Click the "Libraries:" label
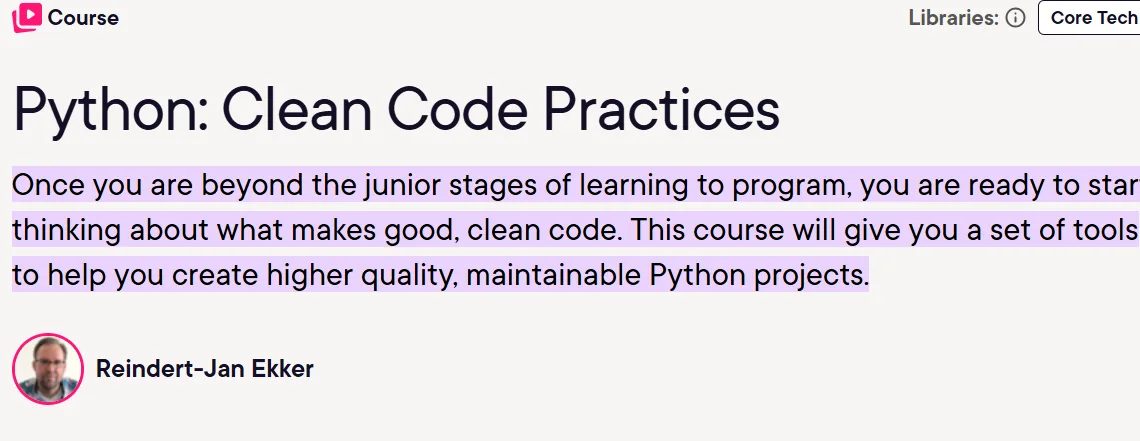 tap(953, 18)
